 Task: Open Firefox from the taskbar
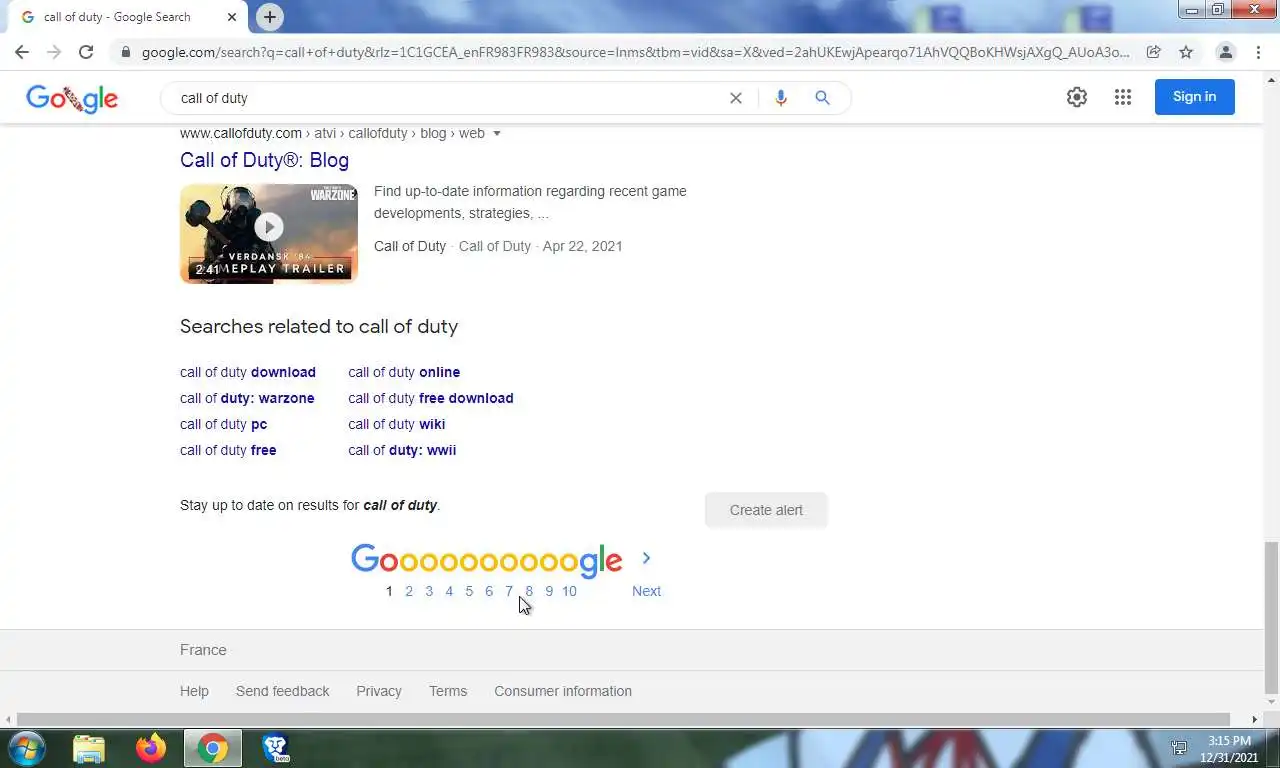[151, 748]
